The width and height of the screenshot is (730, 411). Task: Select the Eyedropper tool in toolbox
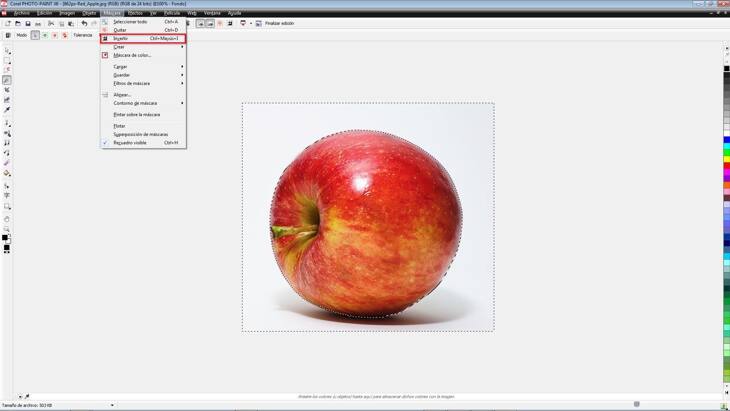[7, 110]
